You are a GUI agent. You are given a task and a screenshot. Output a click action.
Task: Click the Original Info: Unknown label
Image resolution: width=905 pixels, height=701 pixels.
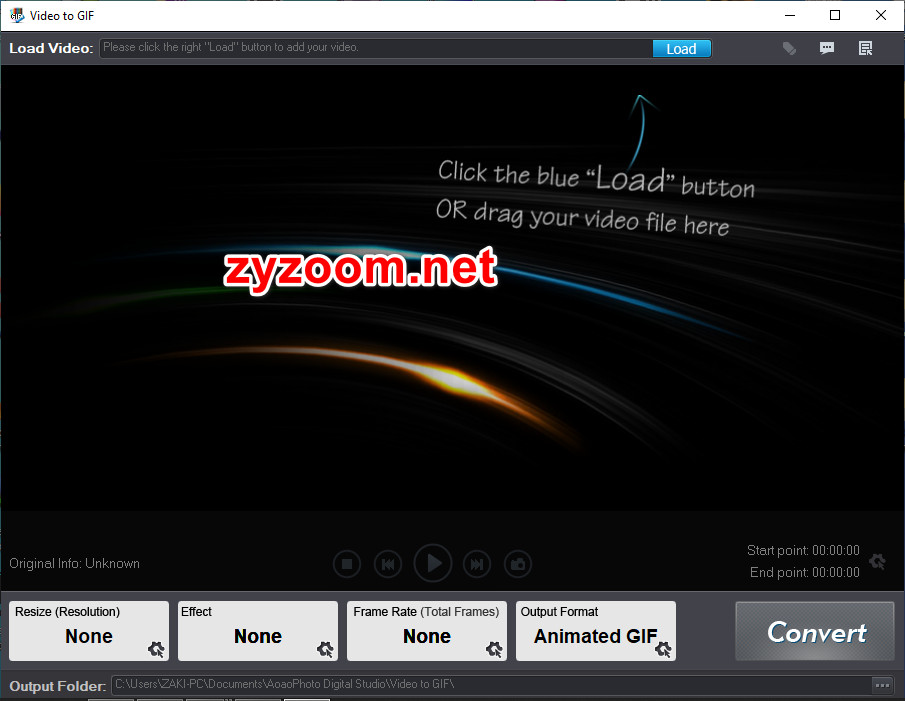(x=74, y=564)
